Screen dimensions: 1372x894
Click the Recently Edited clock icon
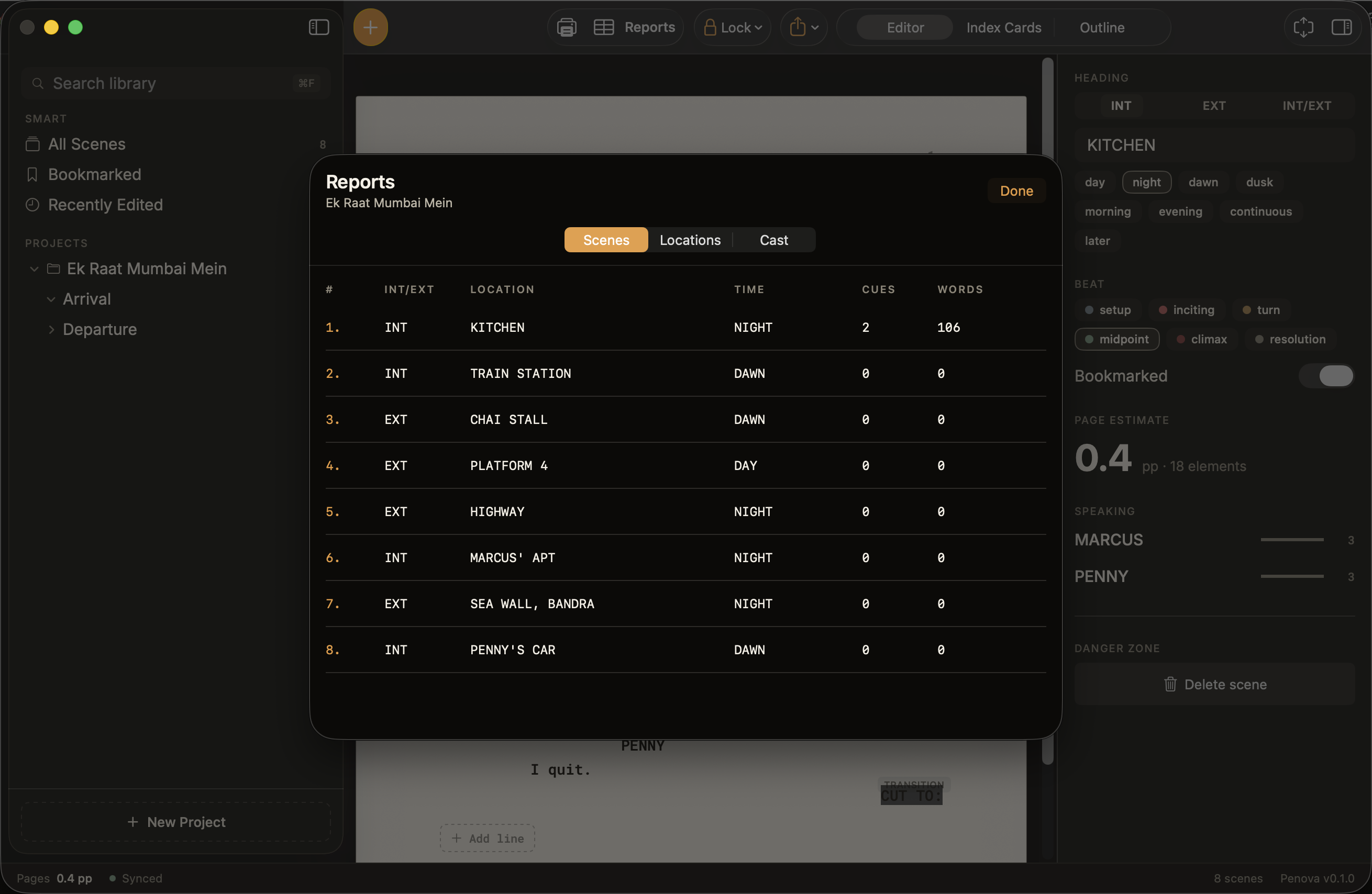click(32, 205)
